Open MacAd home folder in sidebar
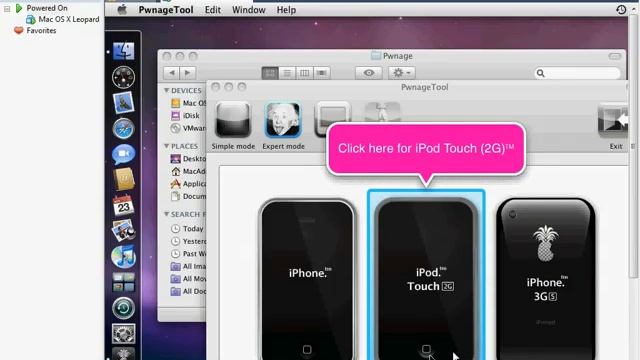640x360 pixels. point(188,171)
